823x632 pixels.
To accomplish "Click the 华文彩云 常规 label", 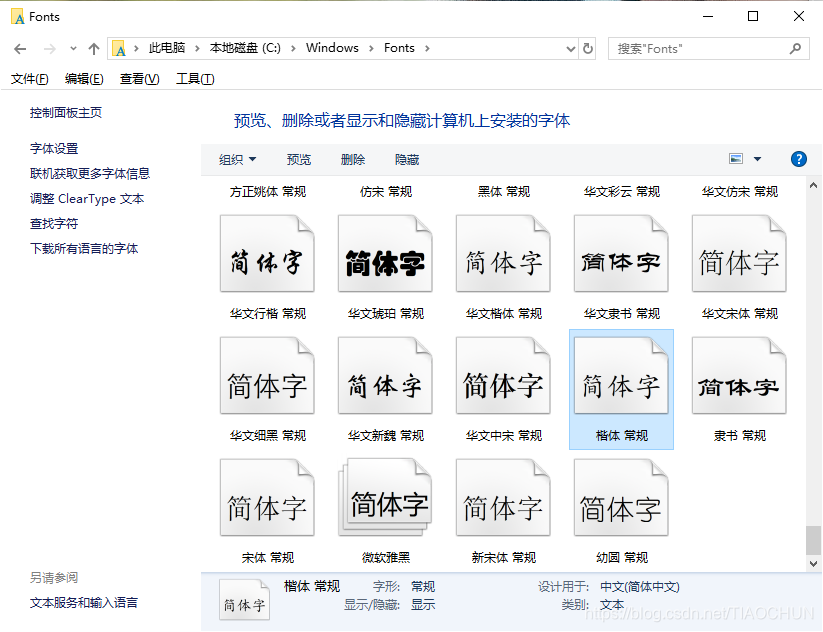I will [x=622, y=192].
